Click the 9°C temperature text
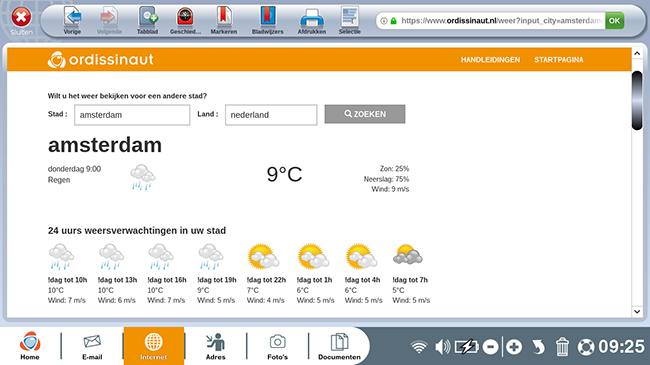 284,174
